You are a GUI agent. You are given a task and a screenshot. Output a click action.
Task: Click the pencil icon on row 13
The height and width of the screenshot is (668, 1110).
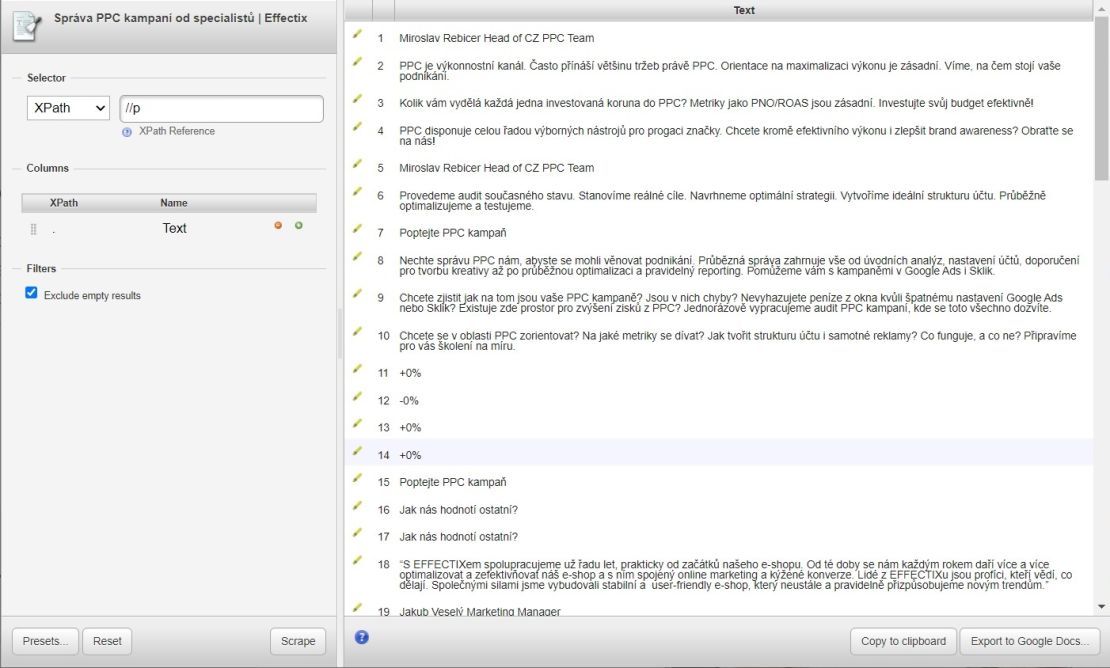coord(357,423)
